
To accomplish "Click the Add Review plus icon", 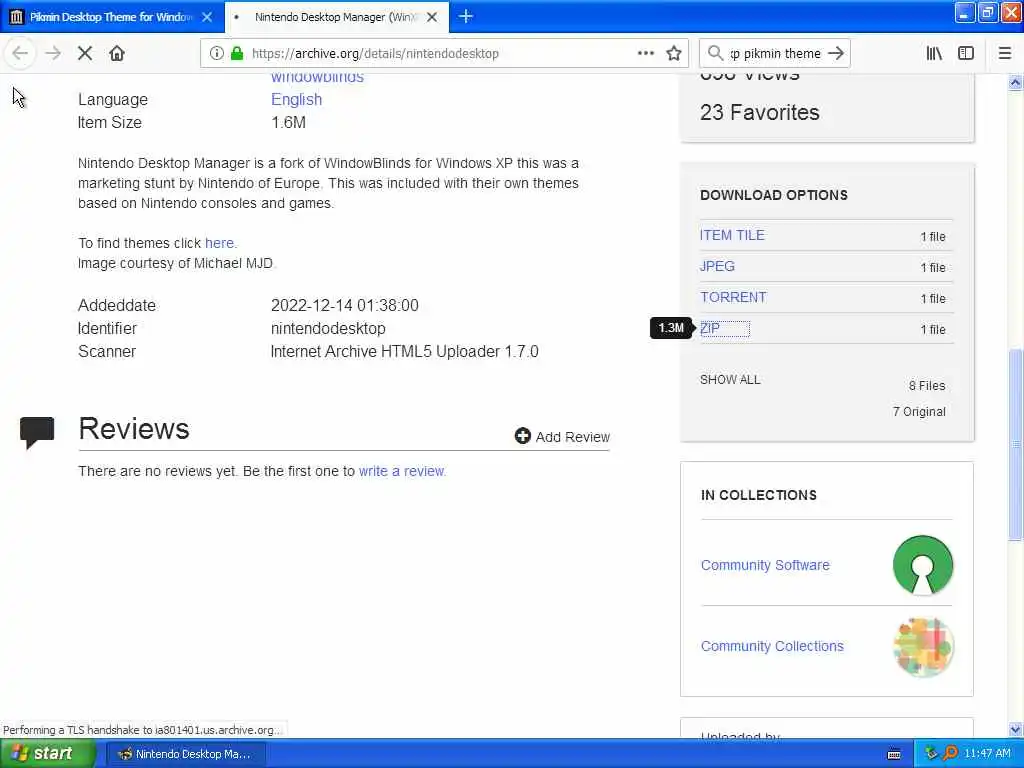I will (x=522, y=436).
